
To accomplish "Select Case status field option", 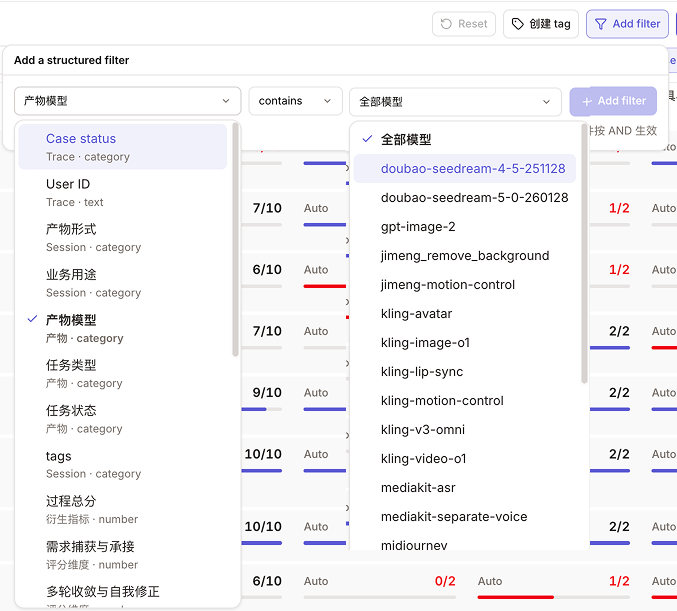I will tap(123, 147).
